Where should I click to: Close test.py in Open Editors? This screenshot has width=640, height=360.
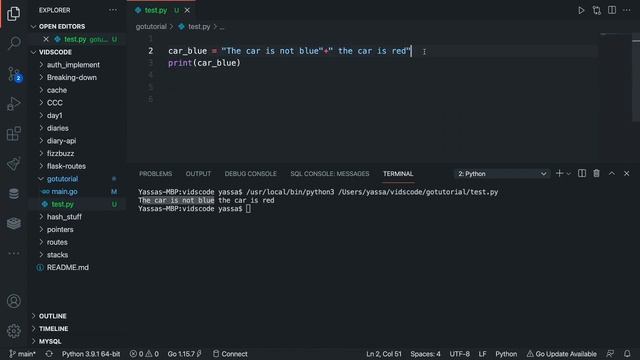[x=46, y=39]
